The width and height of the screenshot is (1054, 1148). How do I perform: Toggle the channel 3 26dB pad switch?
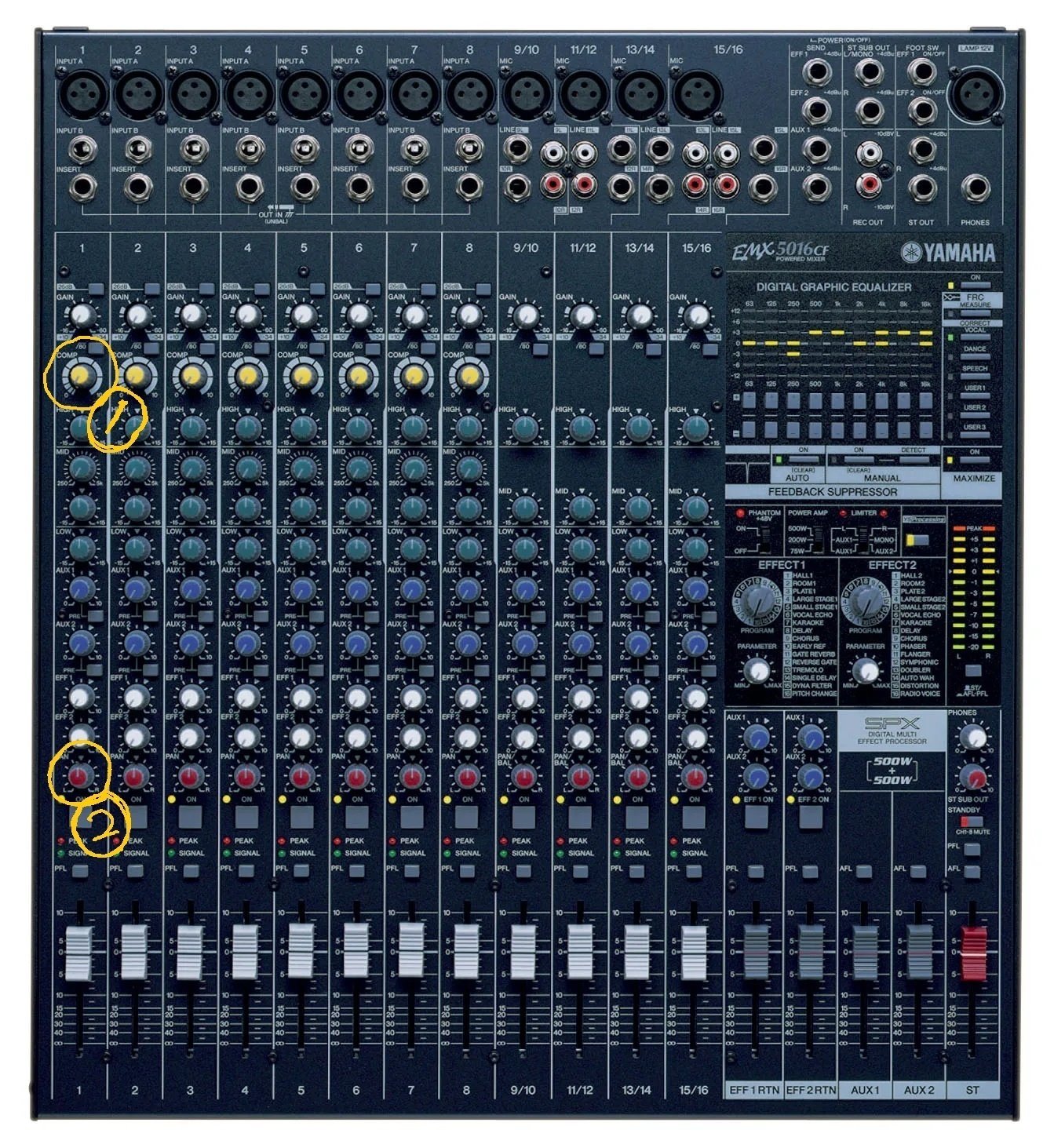[x=206, y=289]
